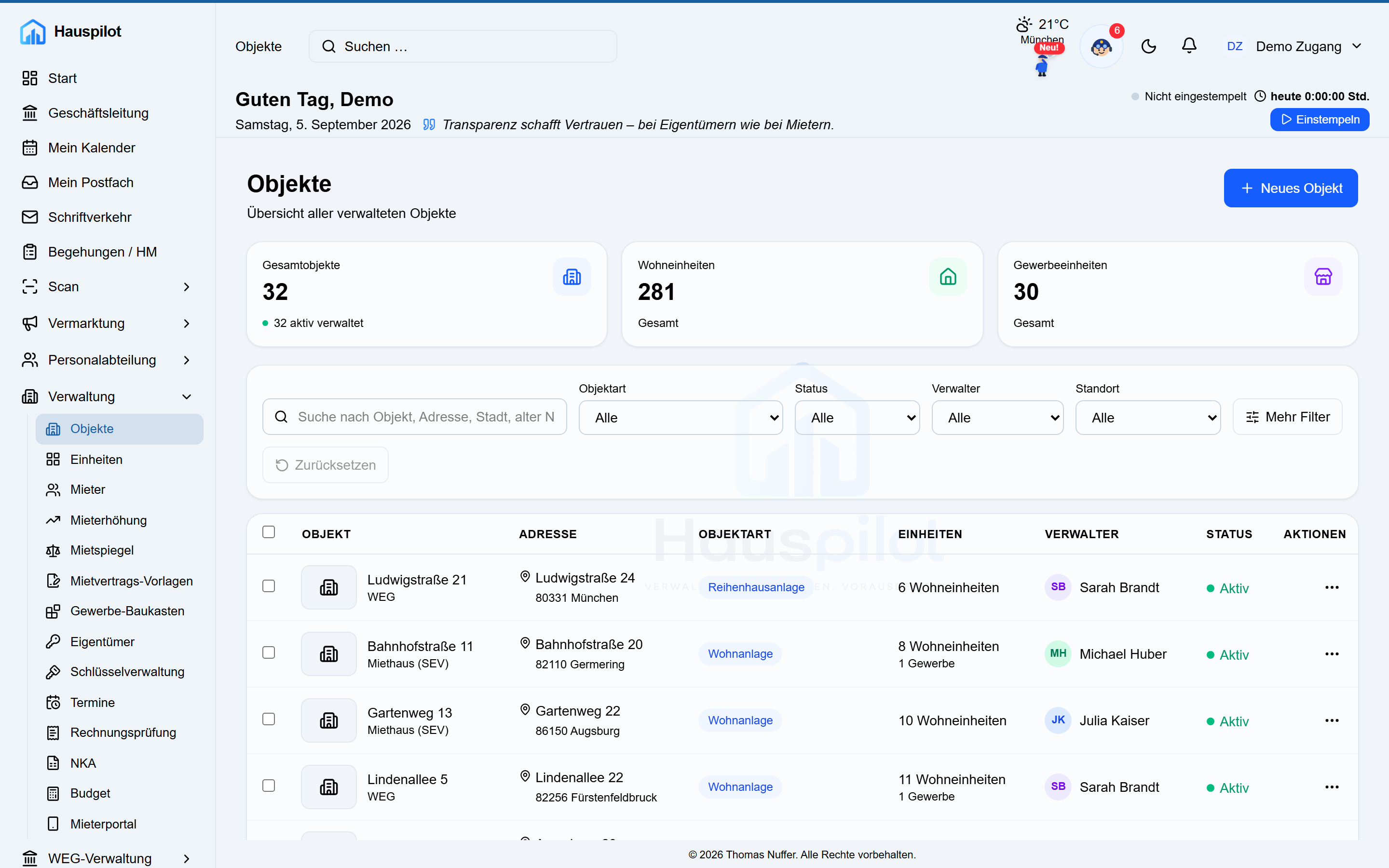1389x868 pixels.
Task: Click SB avatar beside Sarah Brandt, Ludwigstraße row
Action: click(x=1058, y=587)
